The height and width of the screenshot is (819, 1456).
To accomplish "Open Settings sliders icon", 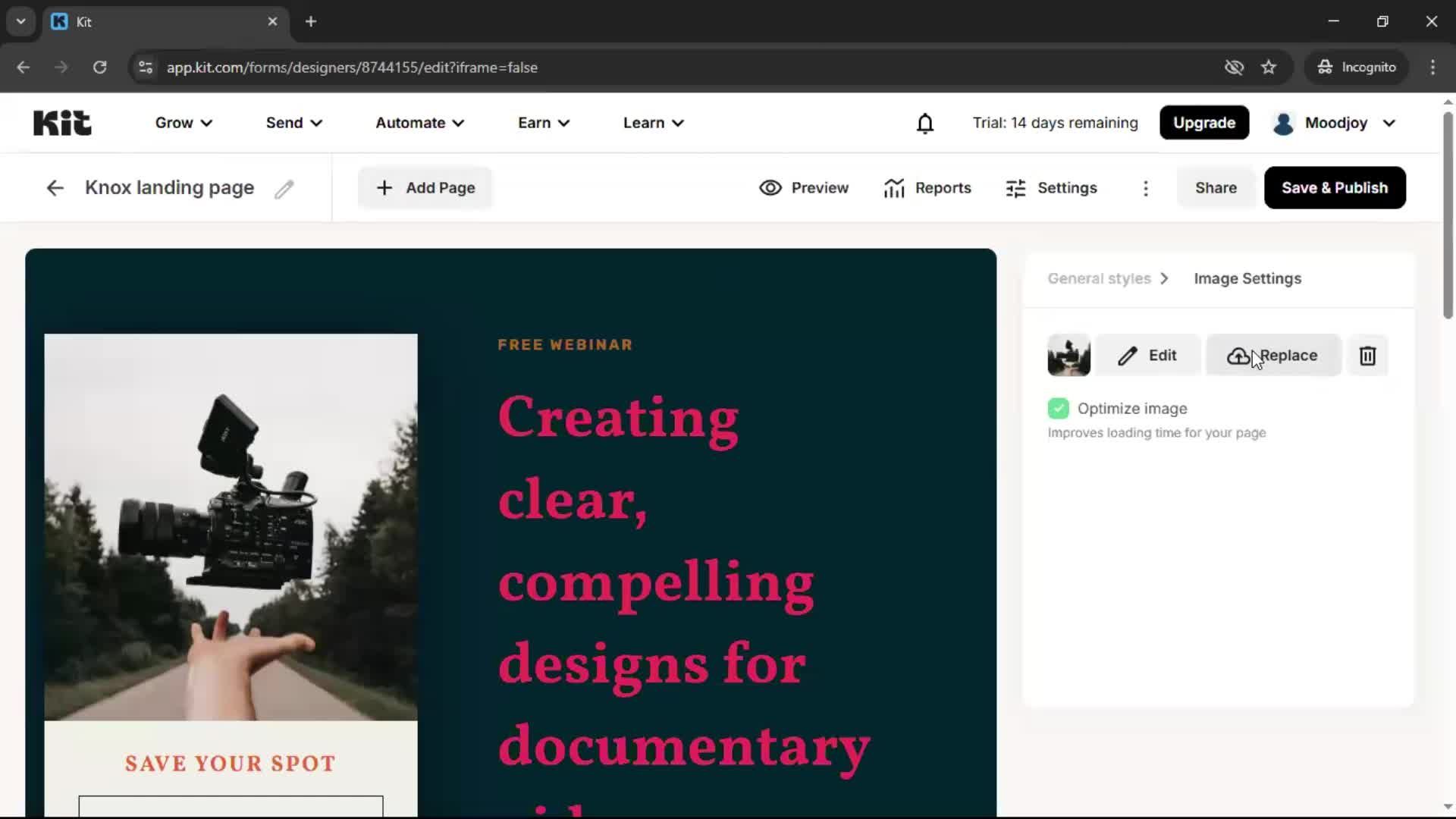I will [1015, 187].
